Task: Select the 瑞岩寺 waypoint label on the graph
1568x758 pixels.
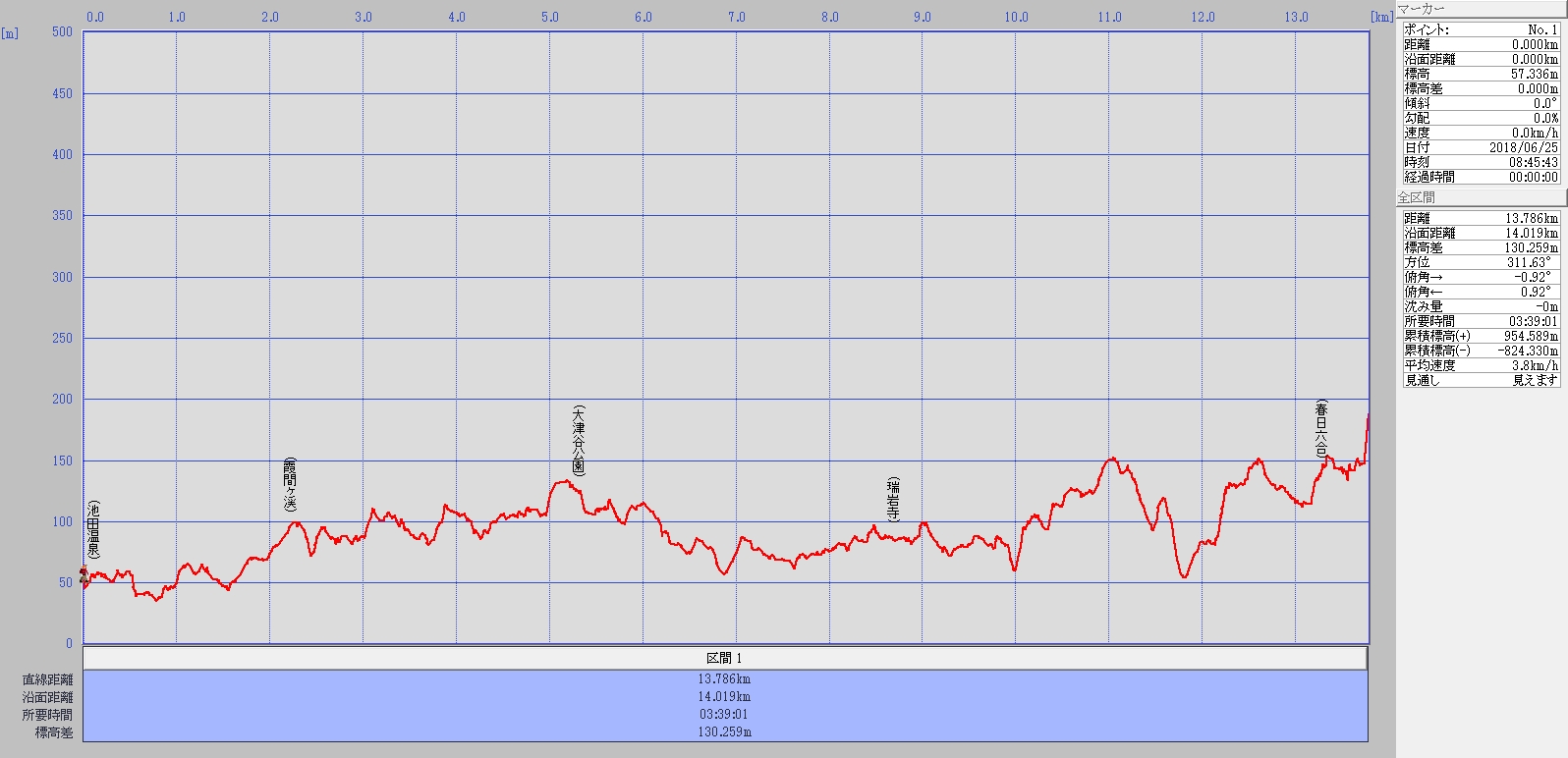Action: 893,500
